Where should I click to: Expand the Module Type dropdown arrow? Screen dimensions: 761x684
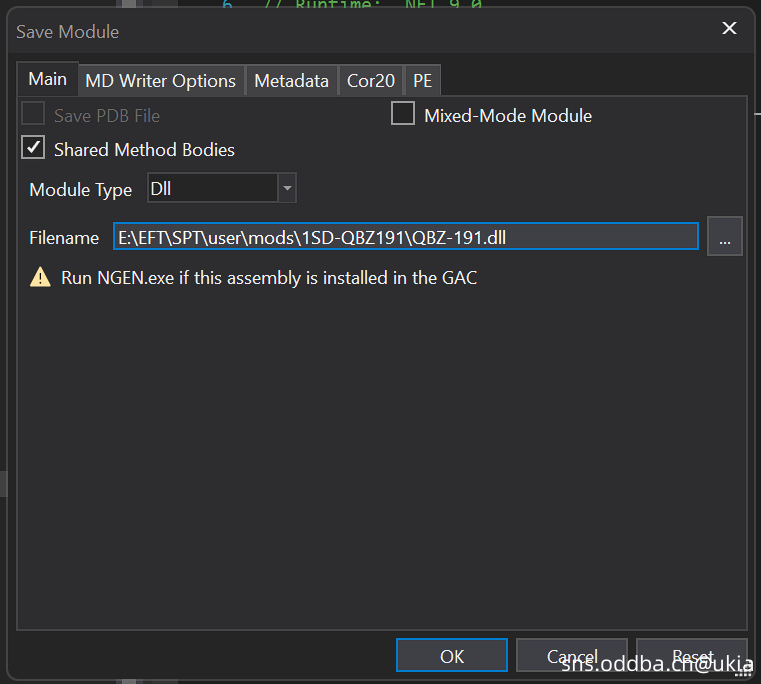[287, 188]
